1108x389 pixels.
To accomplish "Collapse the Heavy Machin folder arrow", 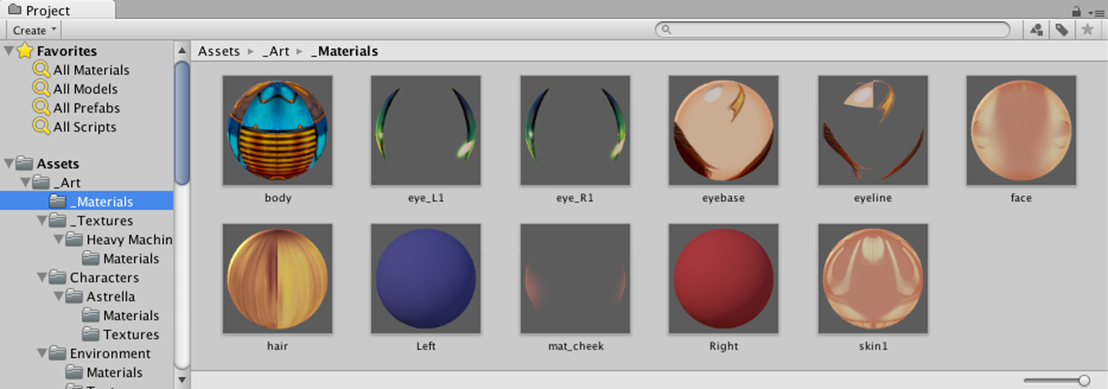I will pyautogui.click(x=59, y=240).
